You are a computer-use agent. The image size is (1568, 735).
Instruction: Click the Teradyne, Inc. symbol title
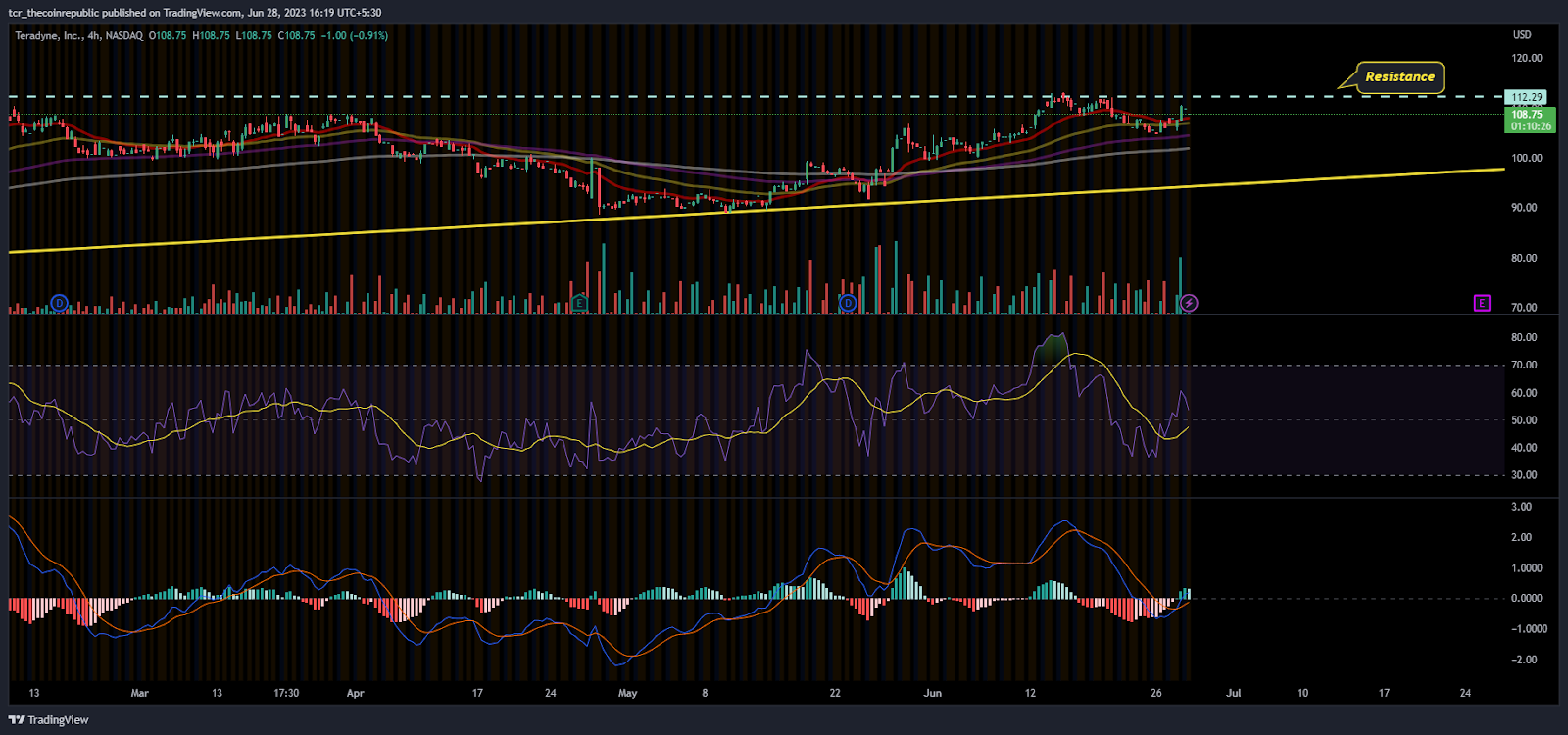pyautogui.click(x=48, y=35)
